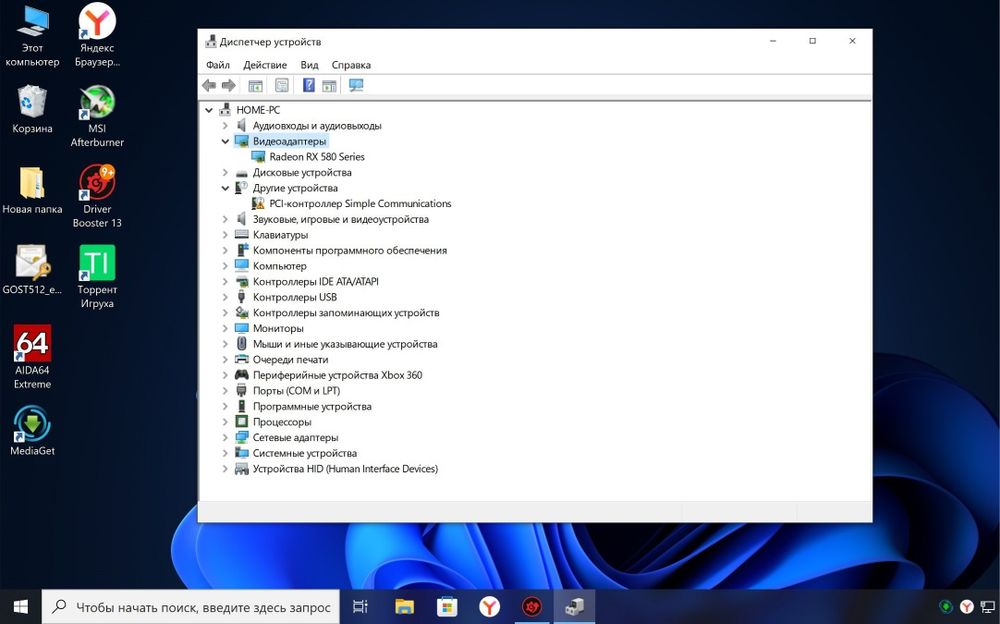The width and height of the screenshot is (1000, 624).
Task: Minimize the Диспетчер устройств window
Action: click(x=773, y=41)
